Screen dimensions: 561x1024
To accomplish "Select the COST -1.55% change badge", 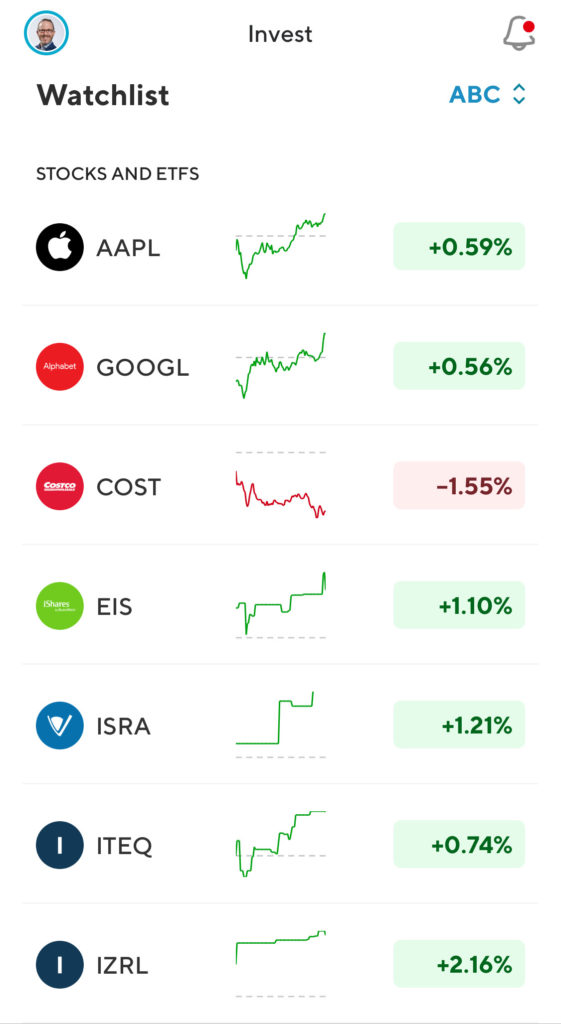I will [x=459, y=486].
